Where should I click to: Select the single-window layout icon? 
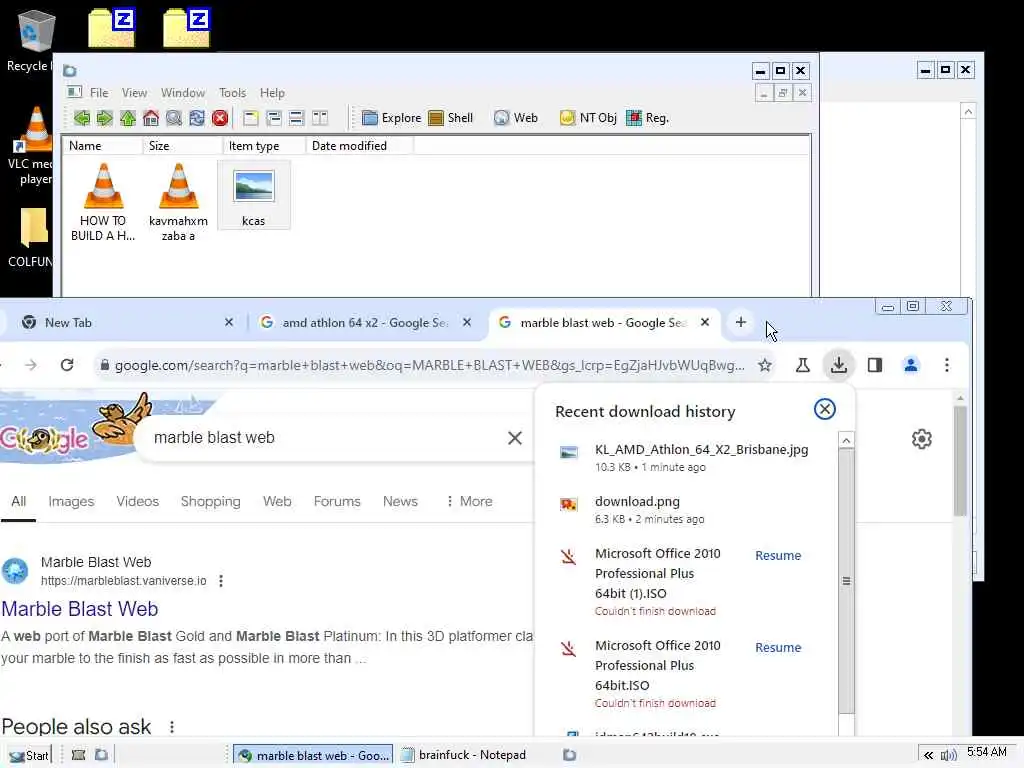tap(251, 118)
